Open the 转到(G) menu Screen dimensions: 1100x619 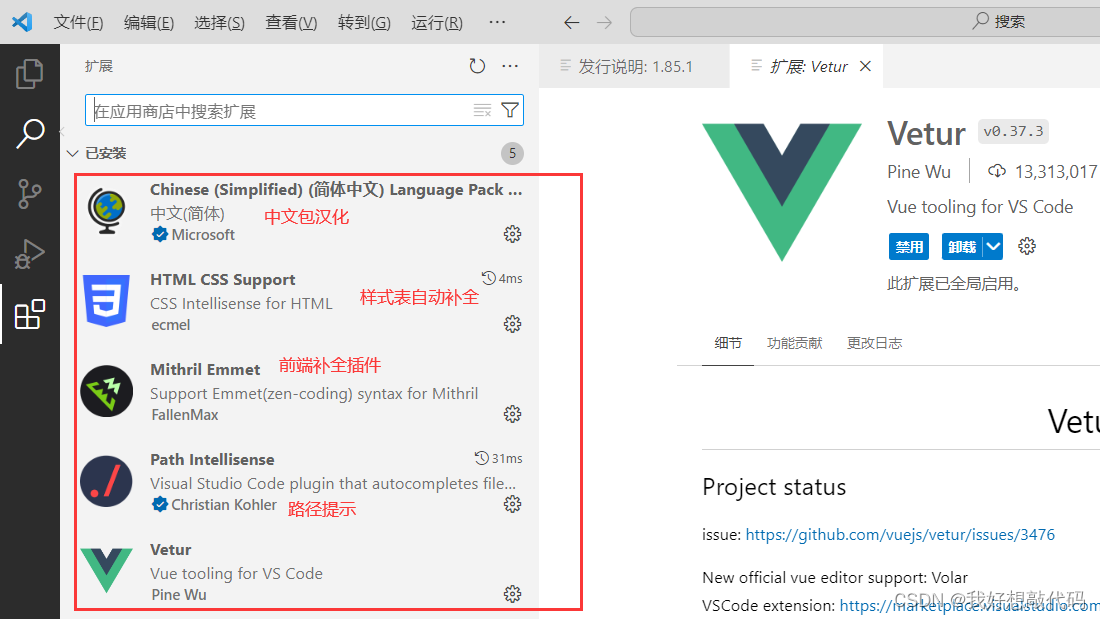[x=364, y=22]
